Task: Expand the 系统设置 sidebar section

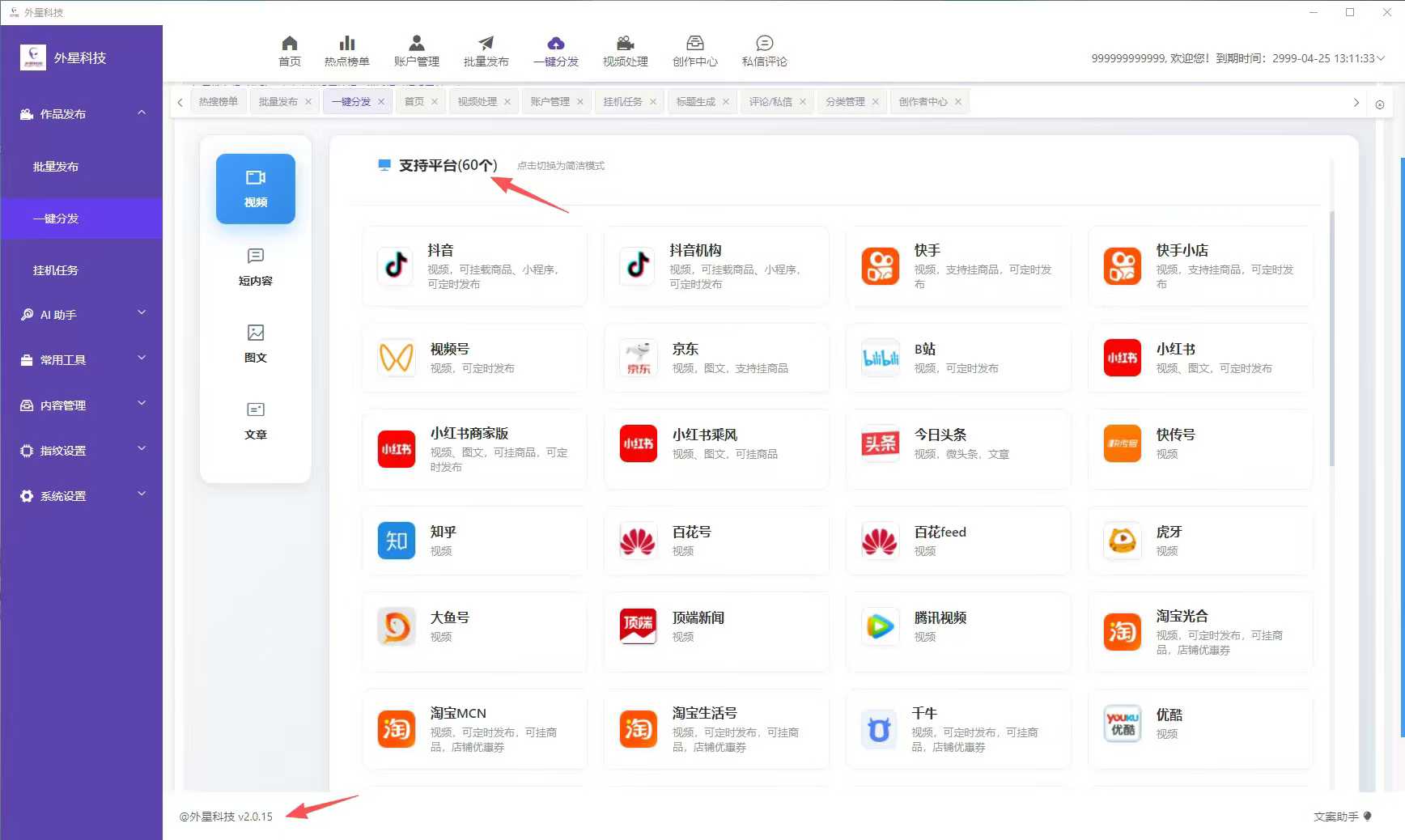Action: [x=81, y=495]
